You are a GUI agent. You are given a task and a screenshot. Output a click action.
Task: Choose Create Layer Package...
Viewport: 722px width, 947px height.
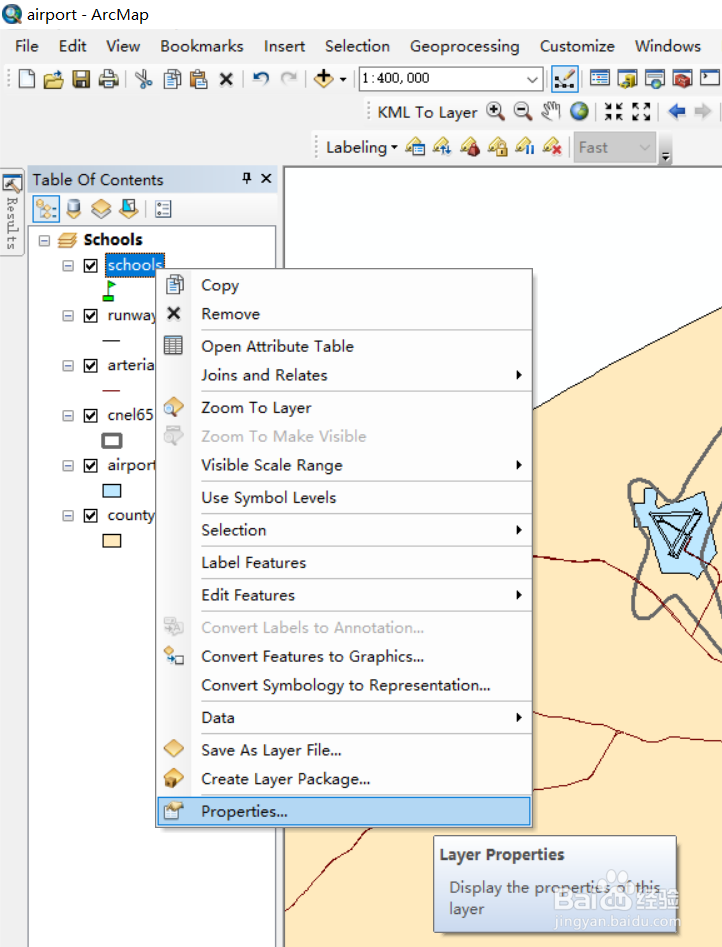click(344, 779)
